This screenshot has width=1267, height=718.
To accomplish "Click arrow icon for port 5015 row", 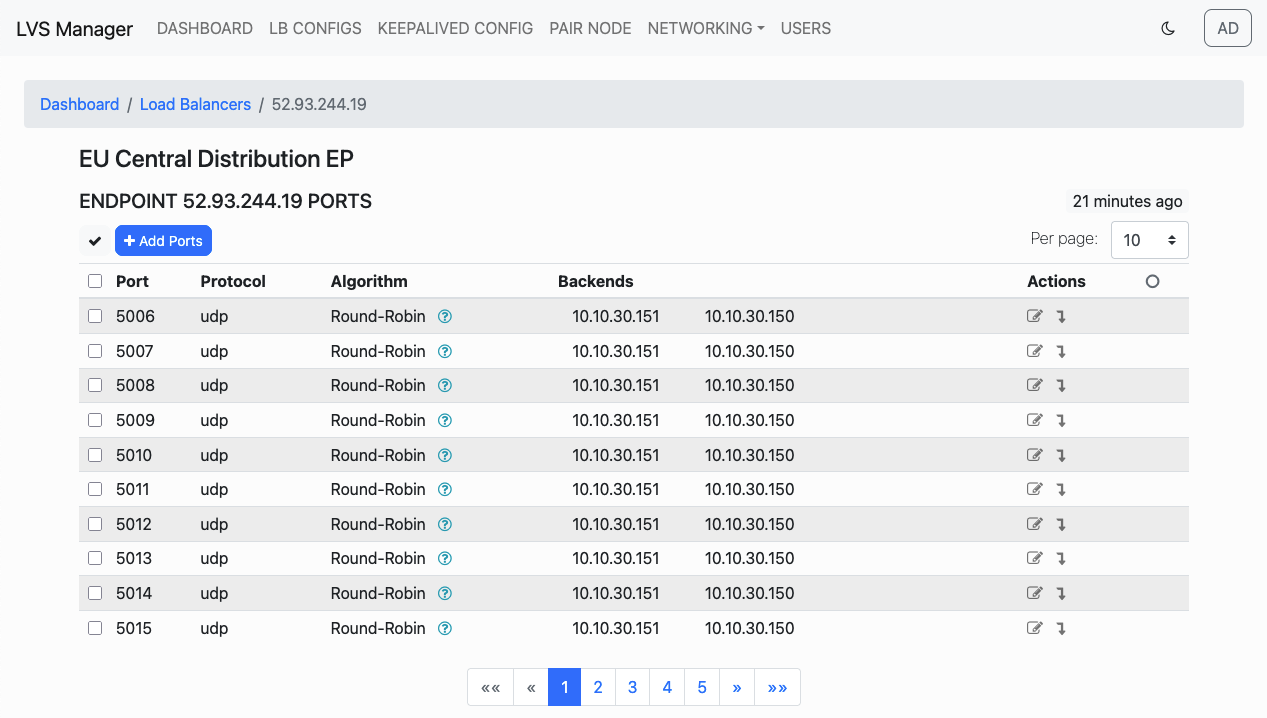I will coord(1061,628).
